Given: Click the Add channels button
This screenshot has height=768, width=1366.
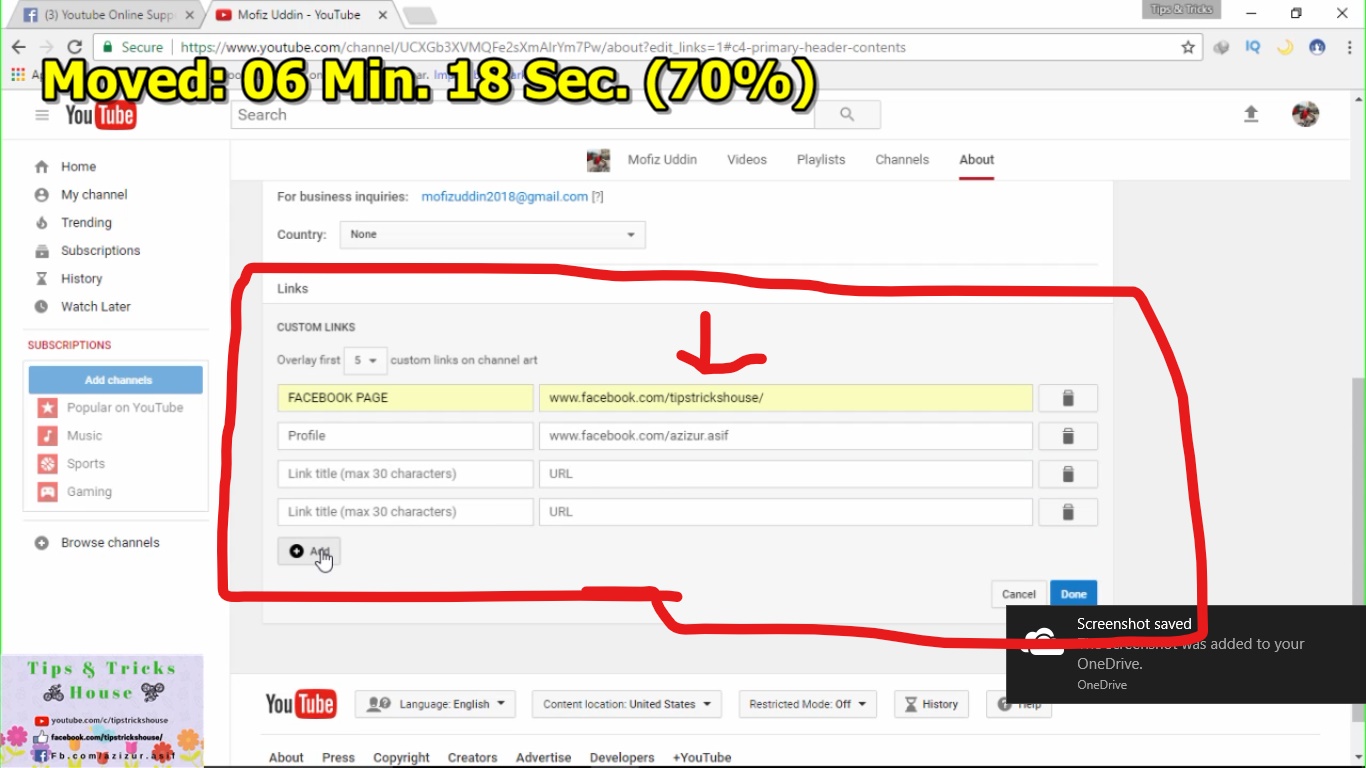Looking at the screenshot, I should 116,380.
